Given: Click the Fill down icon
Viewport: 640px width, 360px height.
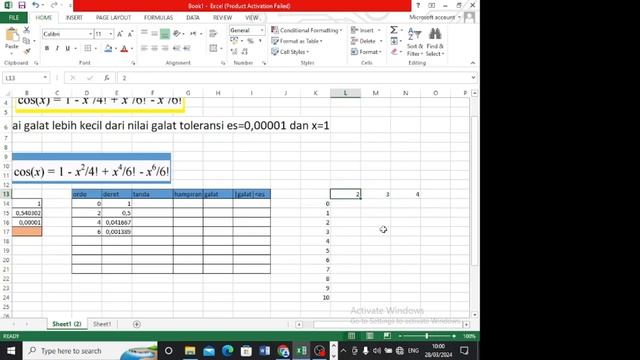Looking at the screenshot, I should tap(394, 41).
